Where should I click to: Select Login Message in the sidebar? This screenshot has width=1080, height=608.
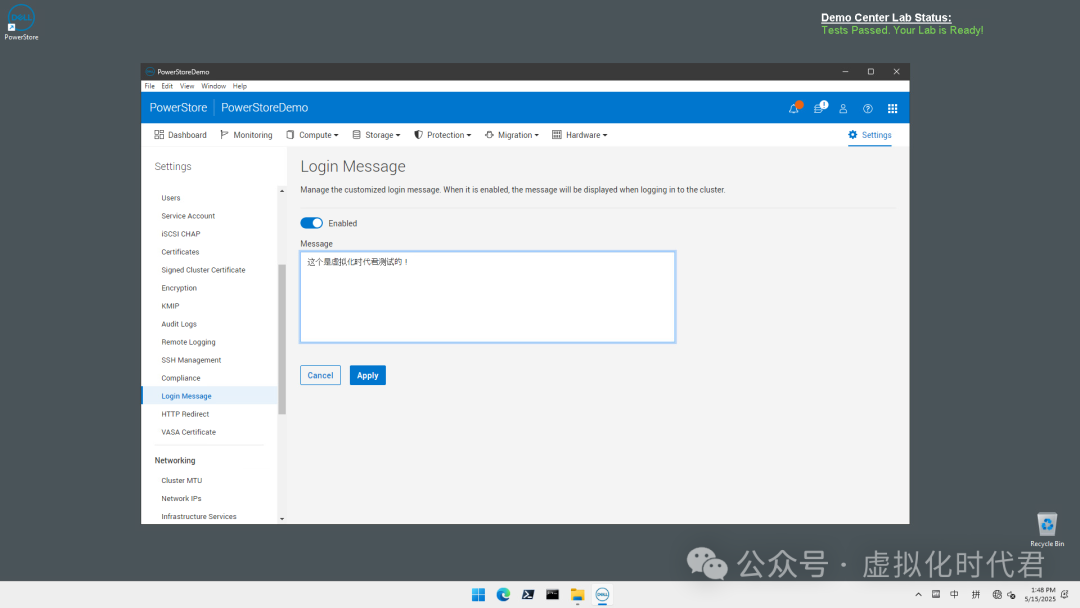click(210, 396)
